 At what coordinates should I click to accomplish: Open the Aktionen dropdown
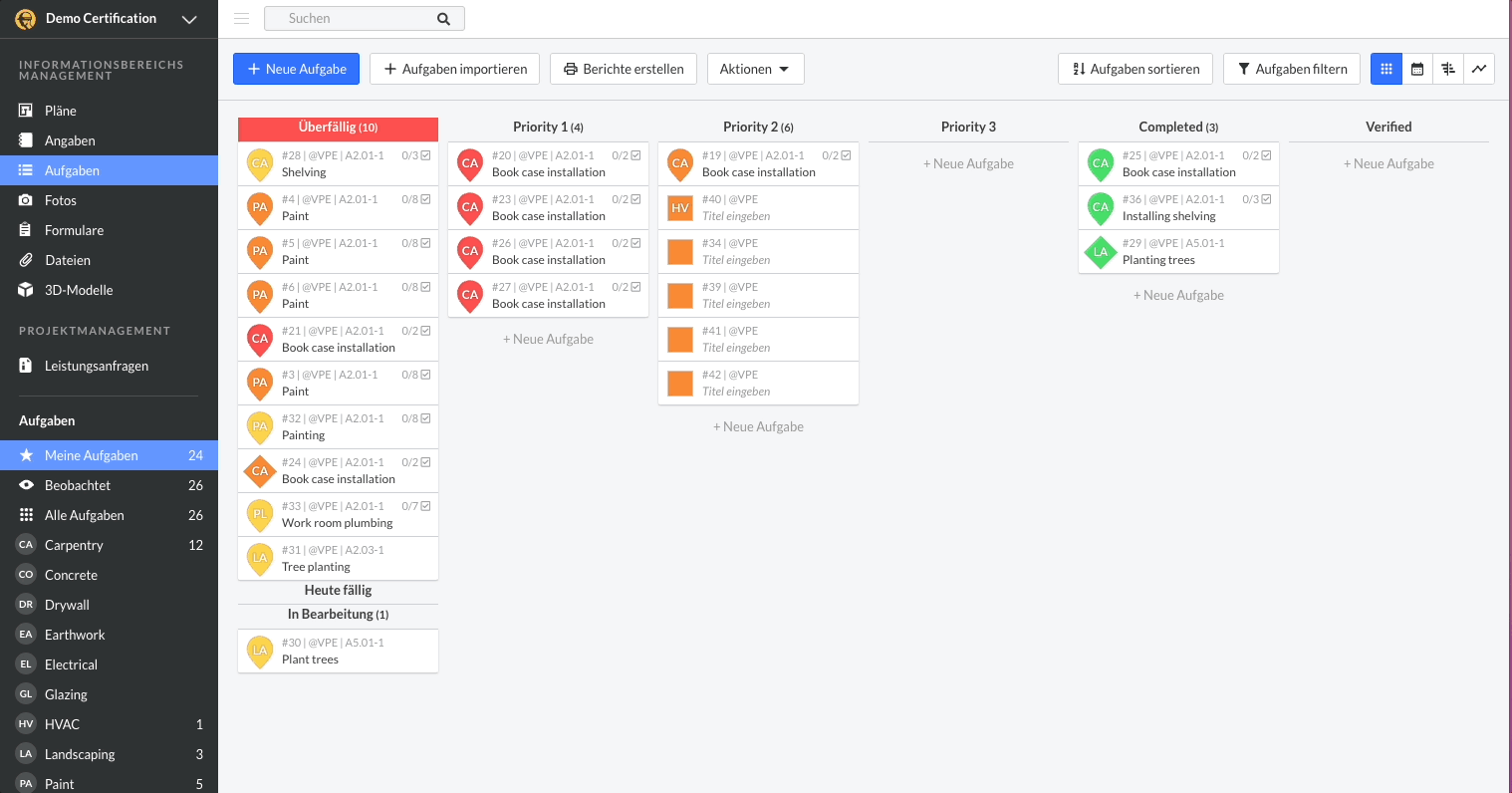[755, 69]
